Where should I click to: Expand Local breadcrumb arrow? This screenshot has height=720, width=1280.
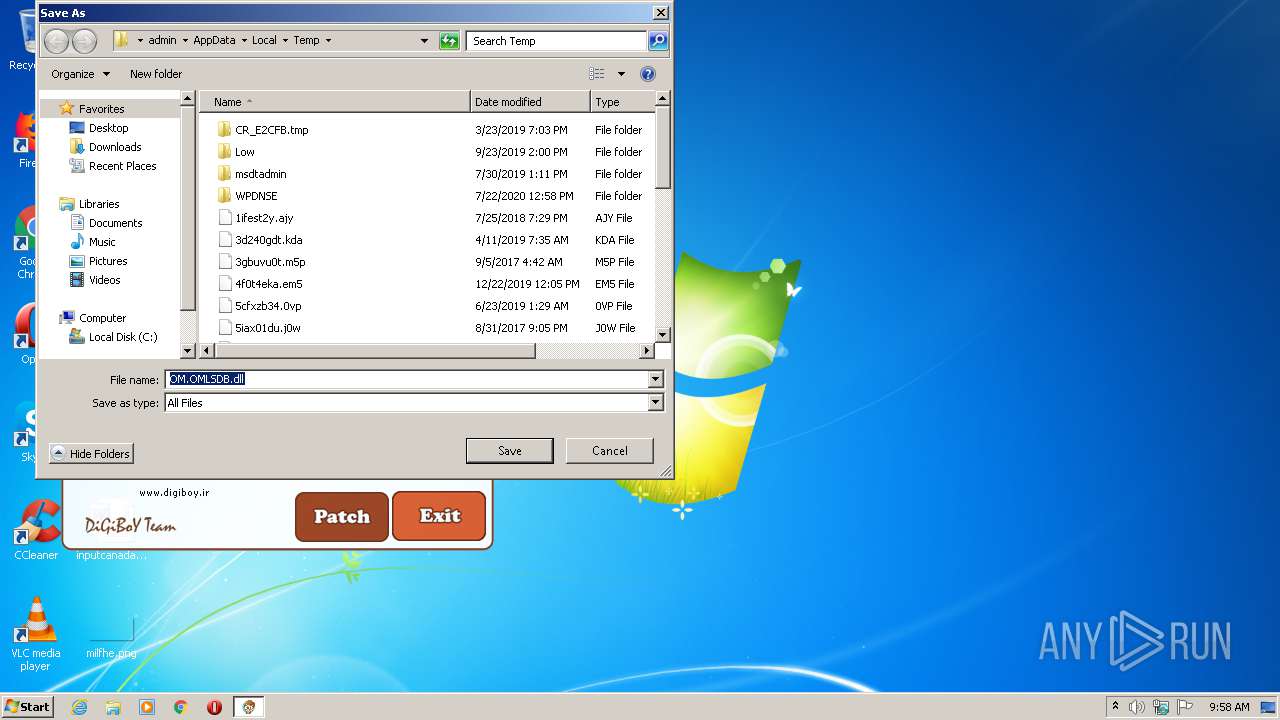pos(285,41)
